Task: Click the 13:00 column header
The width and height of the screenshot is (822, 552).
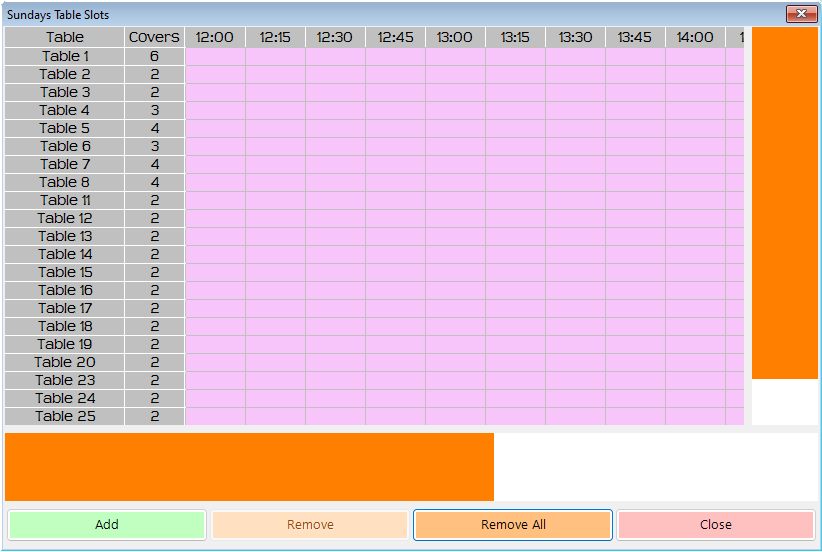Action: (x=455, y=37)
